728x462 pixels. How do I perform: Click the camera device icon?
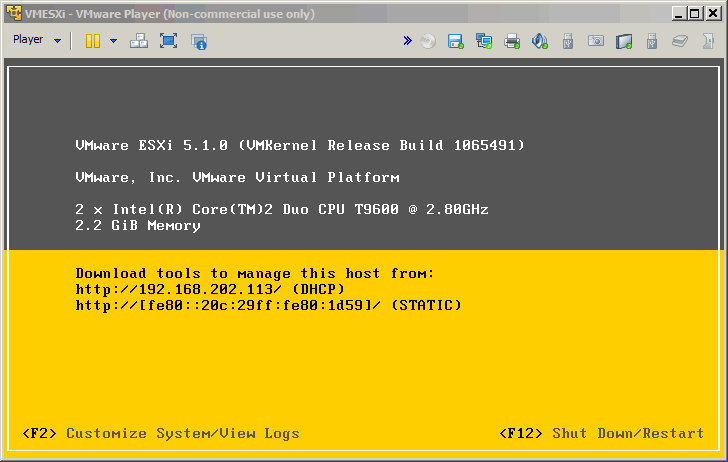pyautogui.click(x=596, y=41)
